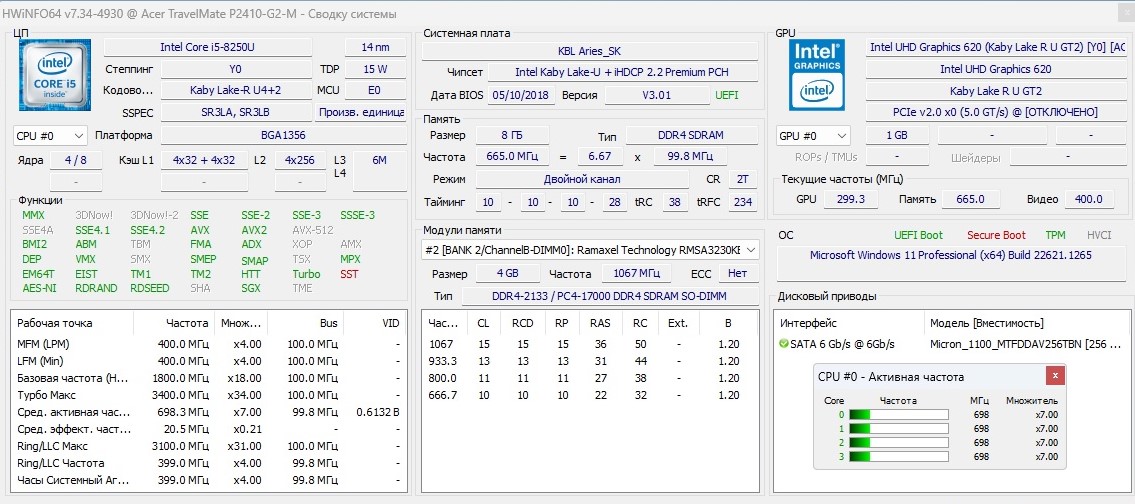Click the Рабочая точка column header

(55, 323)
